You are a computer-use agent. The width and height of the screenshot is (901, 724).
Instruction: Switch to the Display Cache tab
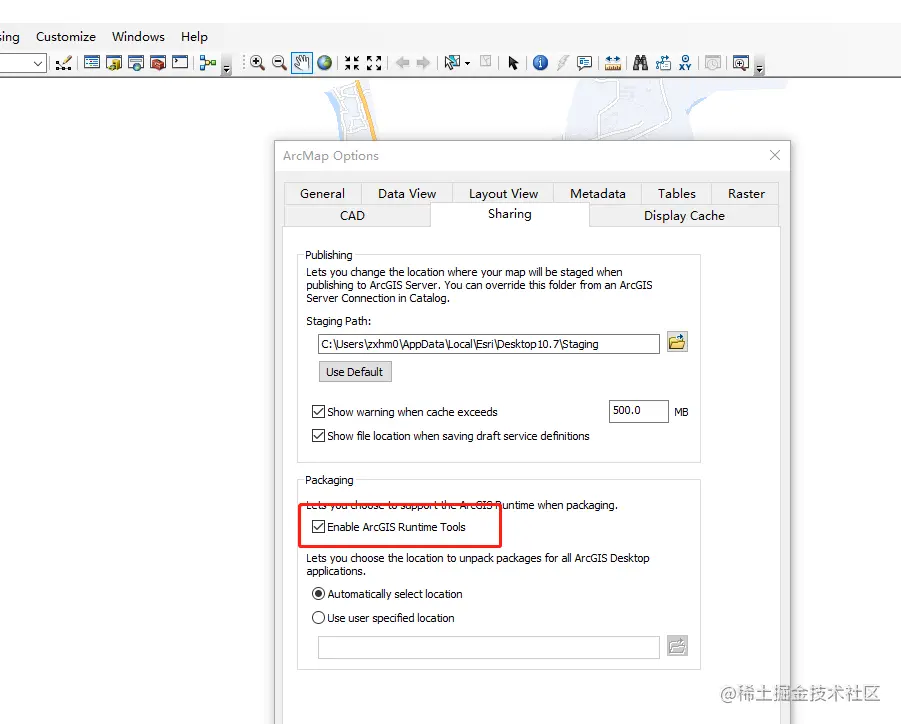[684, 215]
